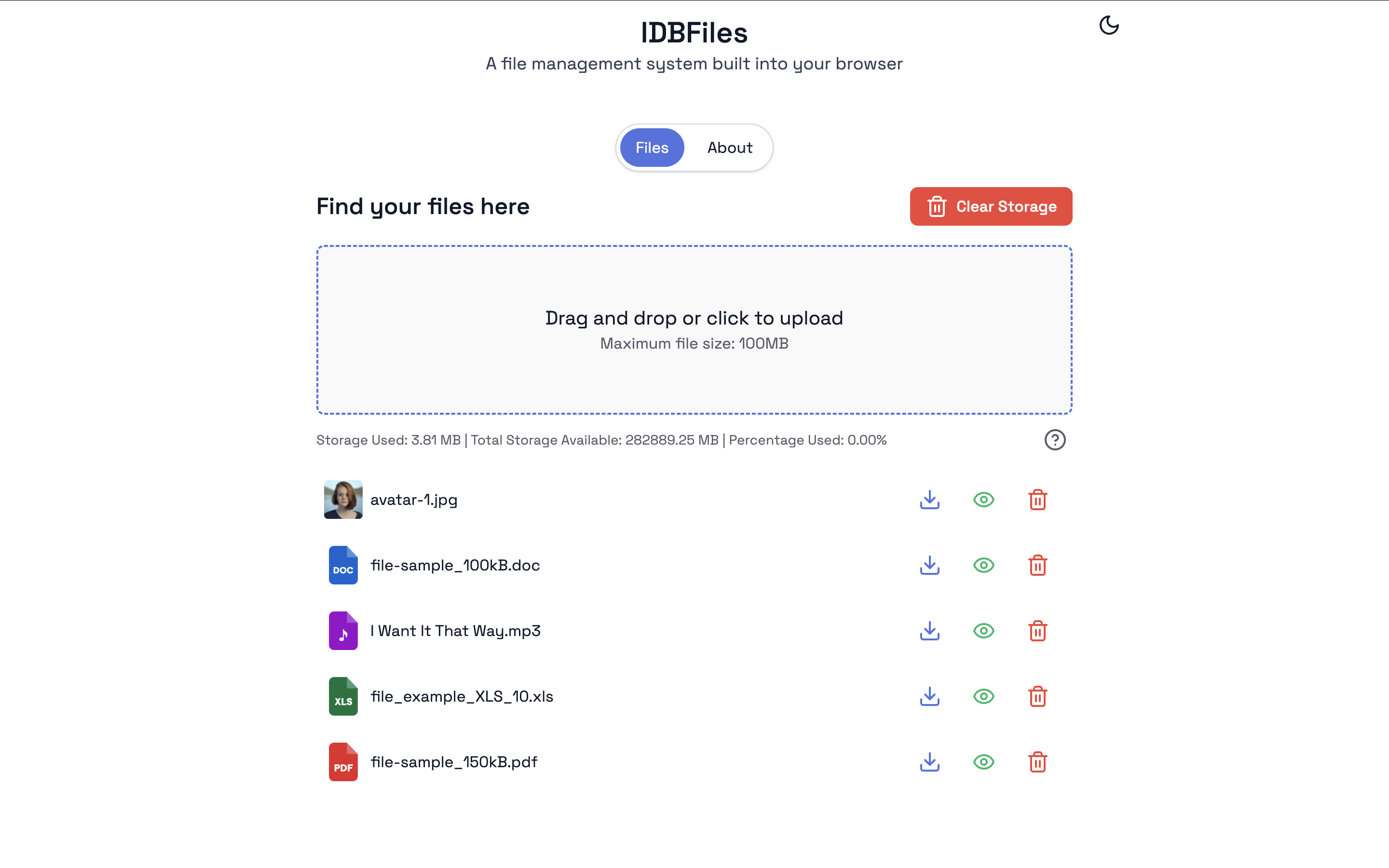Select the Files tab
1389x868 pixels.
(x=652, y=148)
